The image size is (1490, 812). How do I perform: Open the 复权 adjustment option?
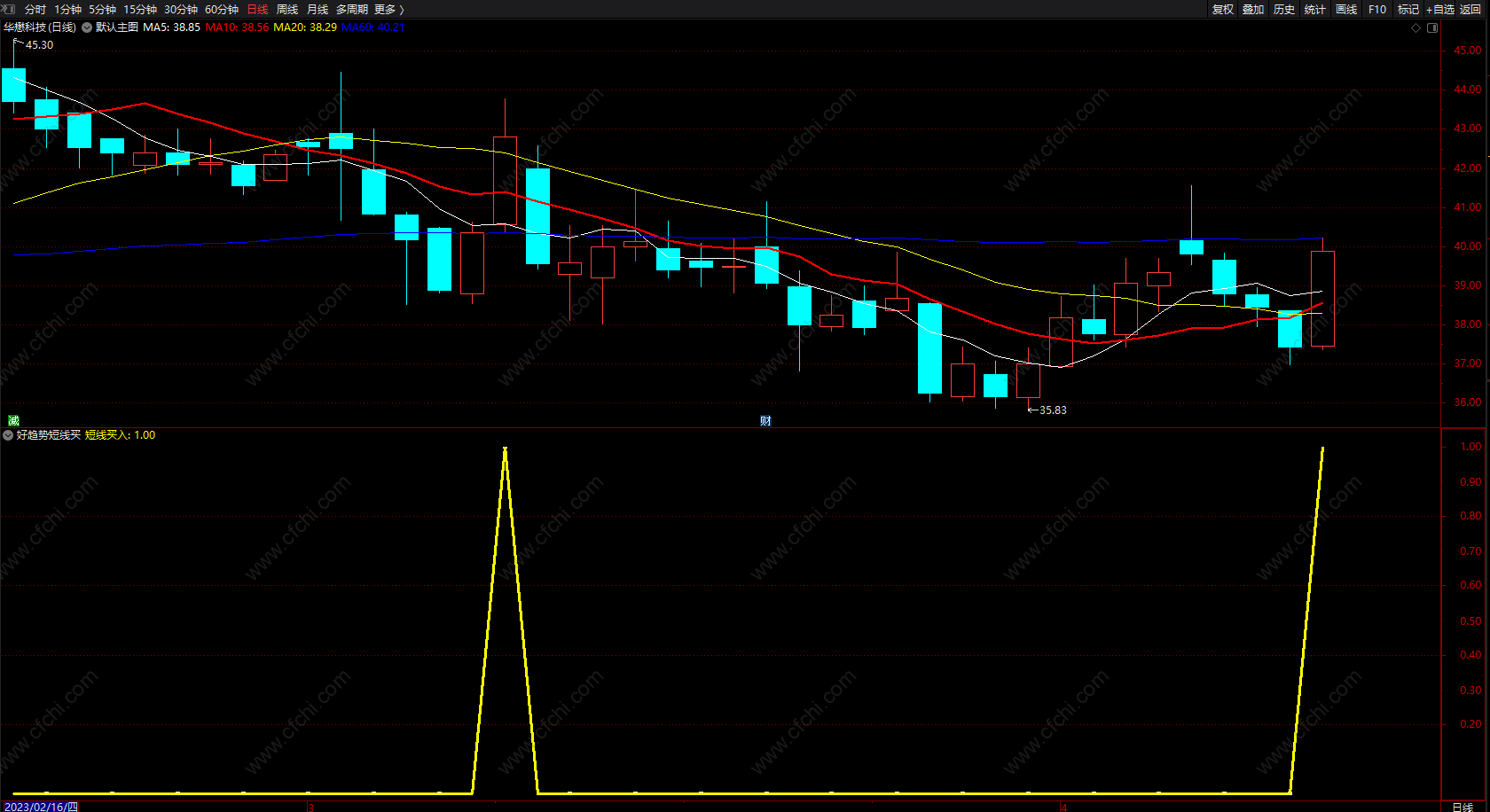(x=1223, y=9)
